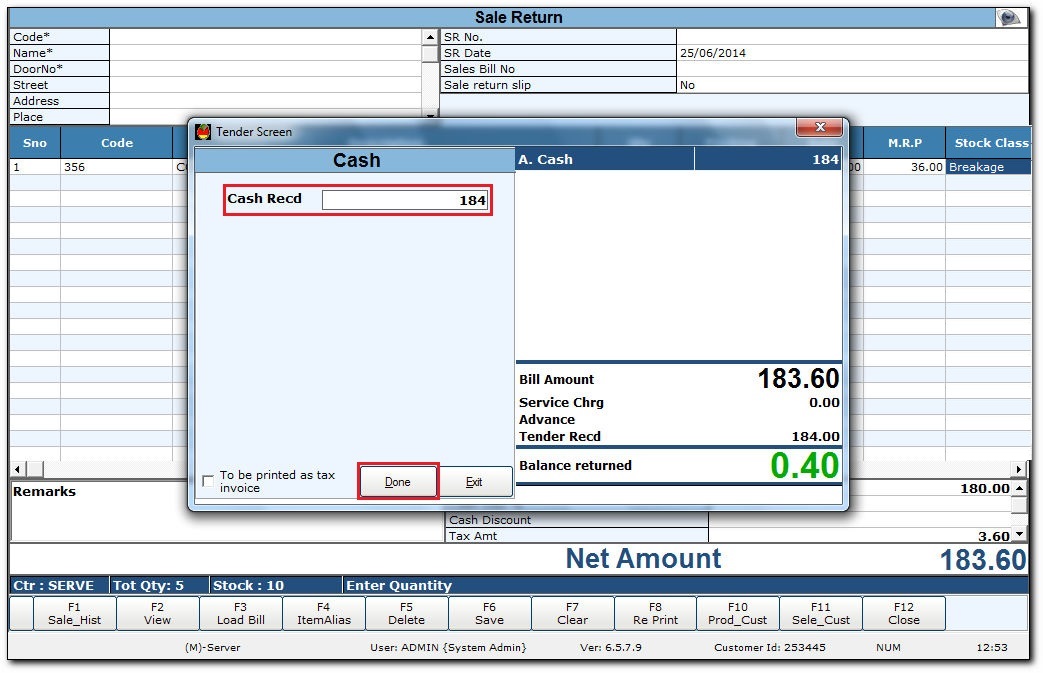Click the M.R.P column header
This screenshot has width=1043, height=673.
coord(905,143)
